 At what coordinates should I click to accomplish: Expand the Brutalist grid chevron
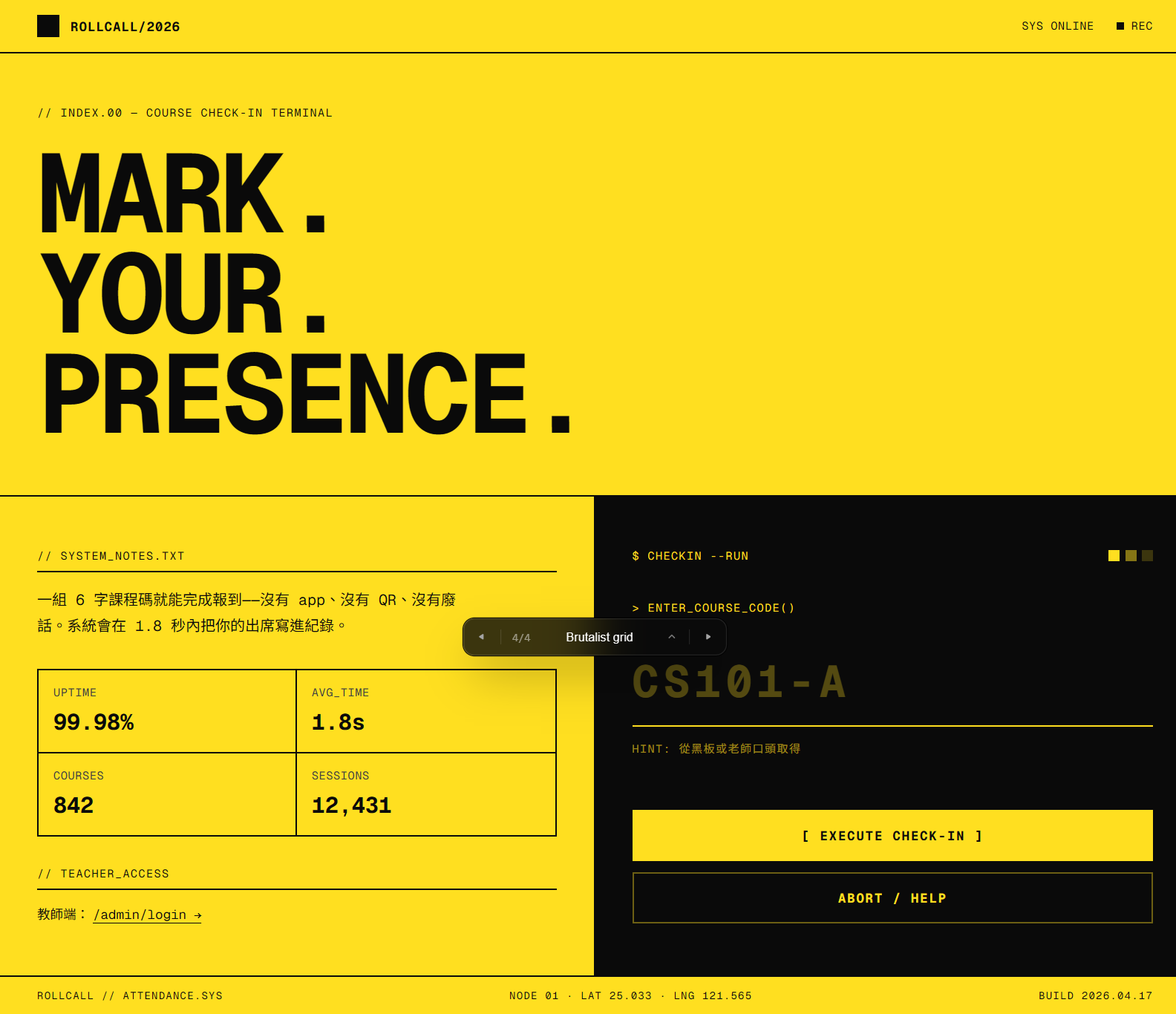coord(672,637)
